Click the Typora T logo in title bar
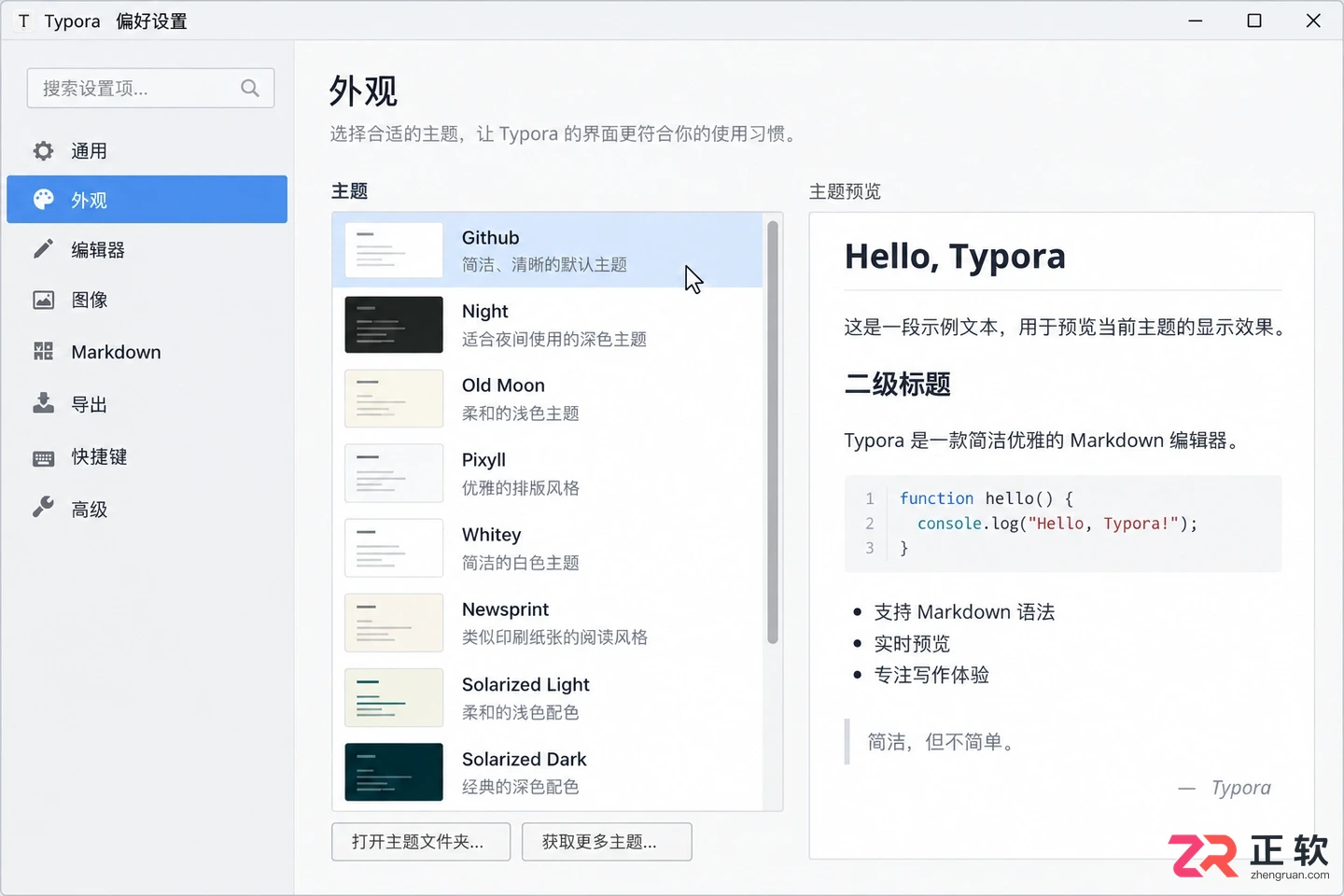Image resolution: width=1344 pixels, height=896 pixels. click(x=23, y=21)
